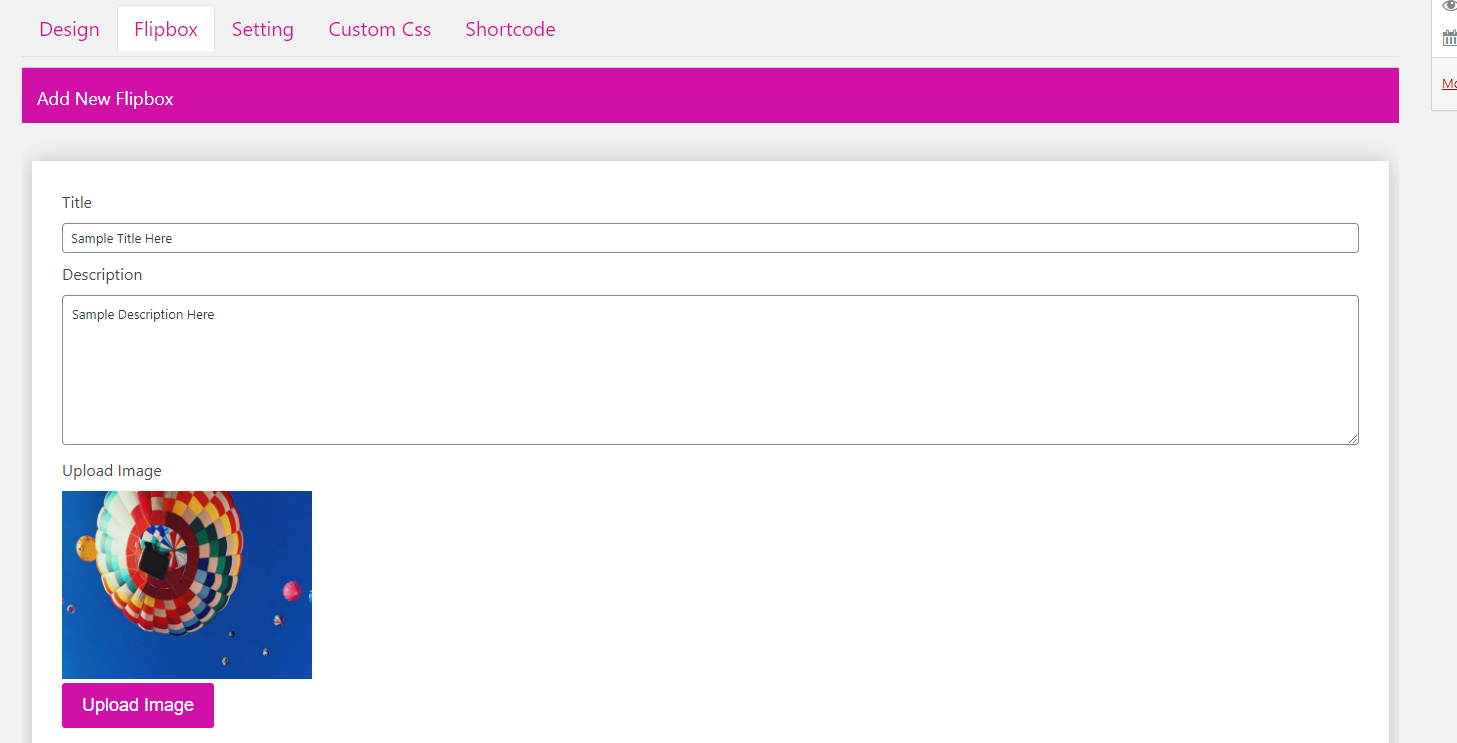Click the Description field label
Image resolution: width=1457 pixels, height=743 pixels.
pyautogui.click(x=102, y=275)
